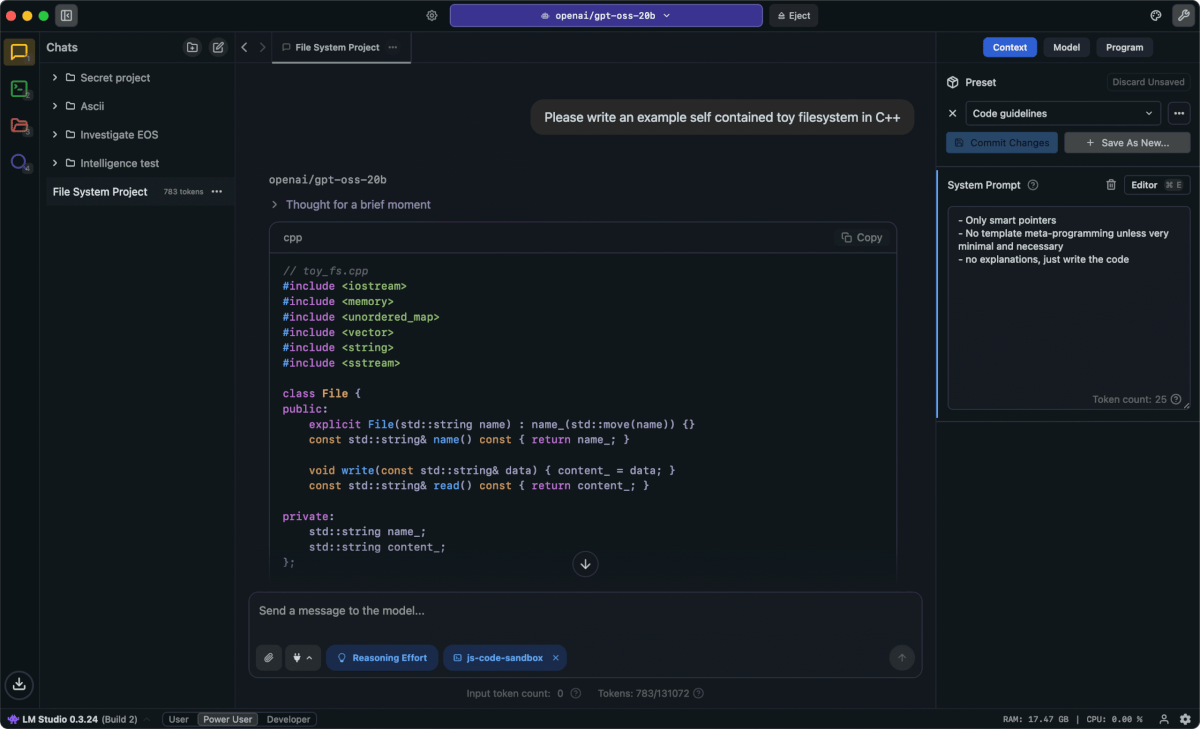
Task: Open the openai/gpt-oss-20b model selector
Action: click(x=605, y=15)
